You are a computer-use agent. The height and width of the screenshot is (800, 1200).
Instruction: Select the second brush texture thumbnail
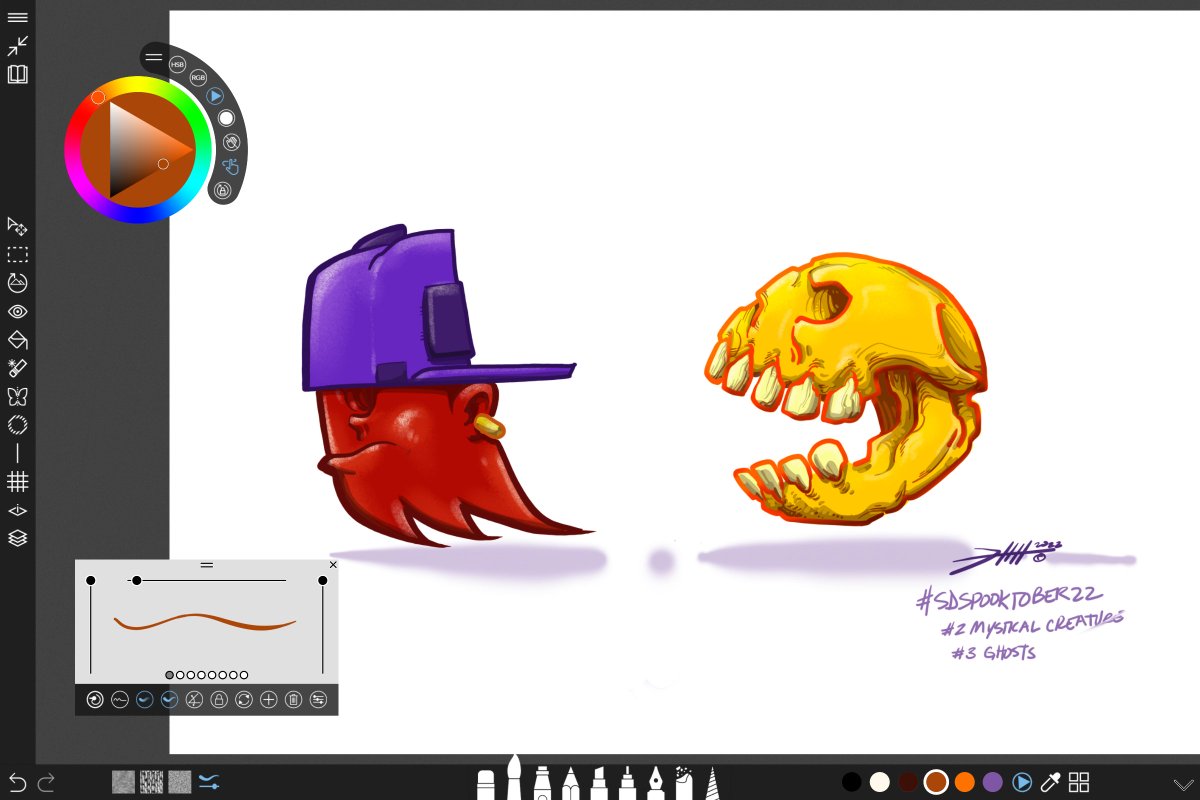coord(152,782)
